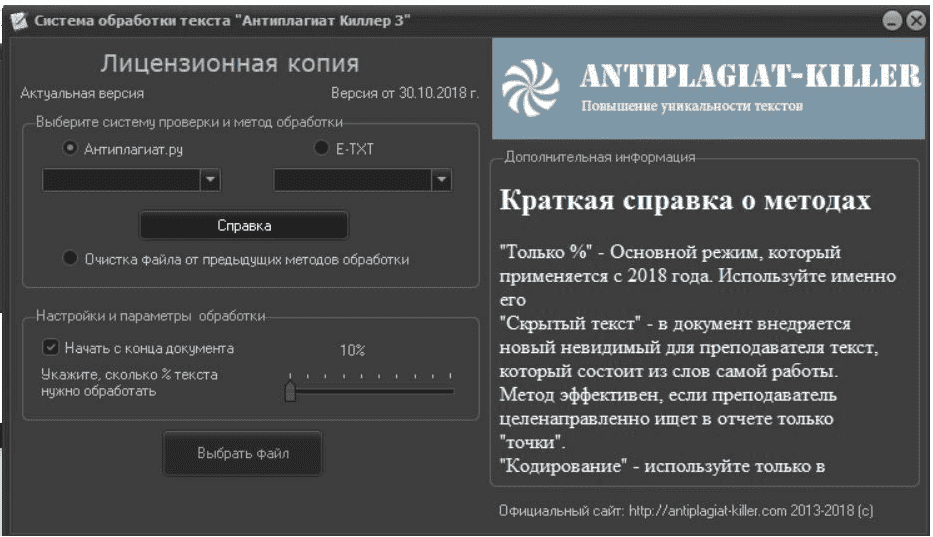
Task: Close the Антиплагиат Киллер window
Action: pos(916,21)
